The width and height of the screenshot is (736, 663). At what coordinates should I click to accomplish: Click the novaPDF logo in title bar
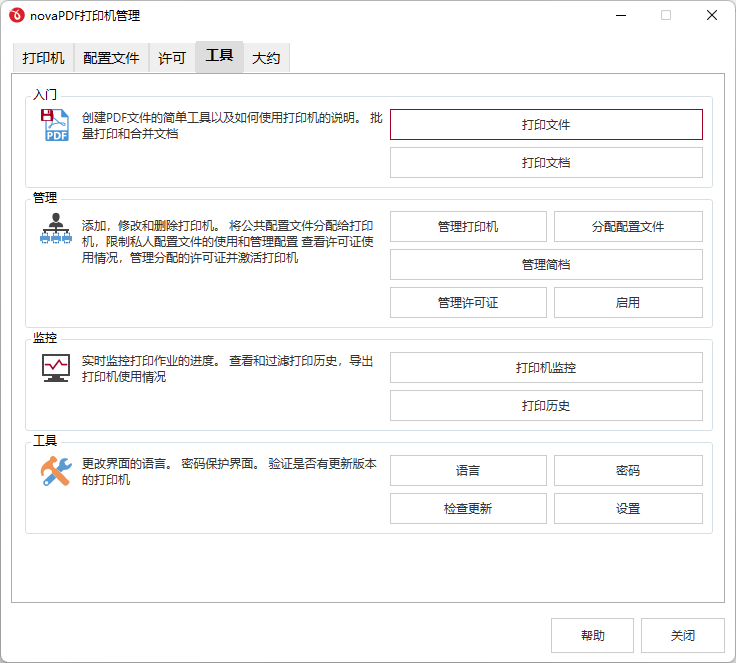coord(16,15)
